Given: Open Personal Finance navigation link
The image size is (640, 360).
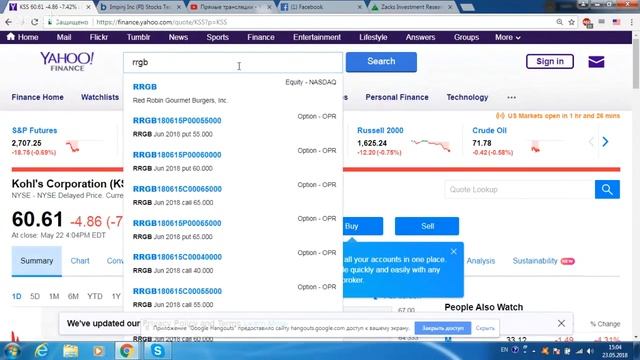Looking at the screenshot, I should pyautogui.click(x=397, y=97).
